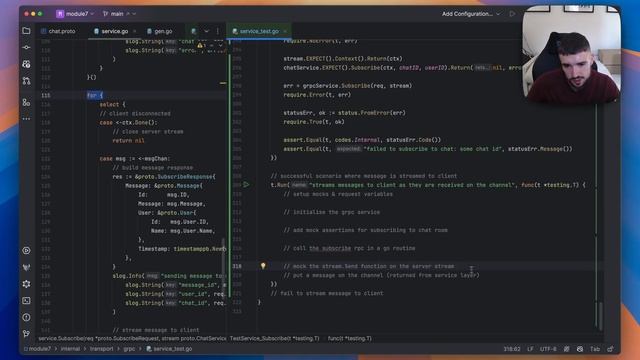
Task: Switch to the gen.go tab
Action: [160, 31]
